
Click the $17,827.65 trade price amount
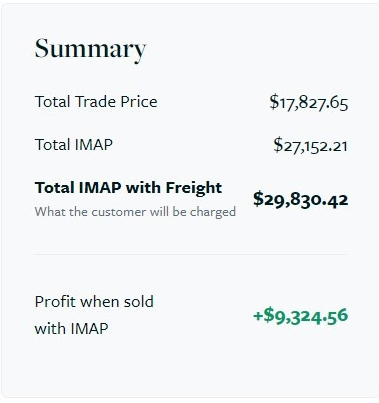309,102
